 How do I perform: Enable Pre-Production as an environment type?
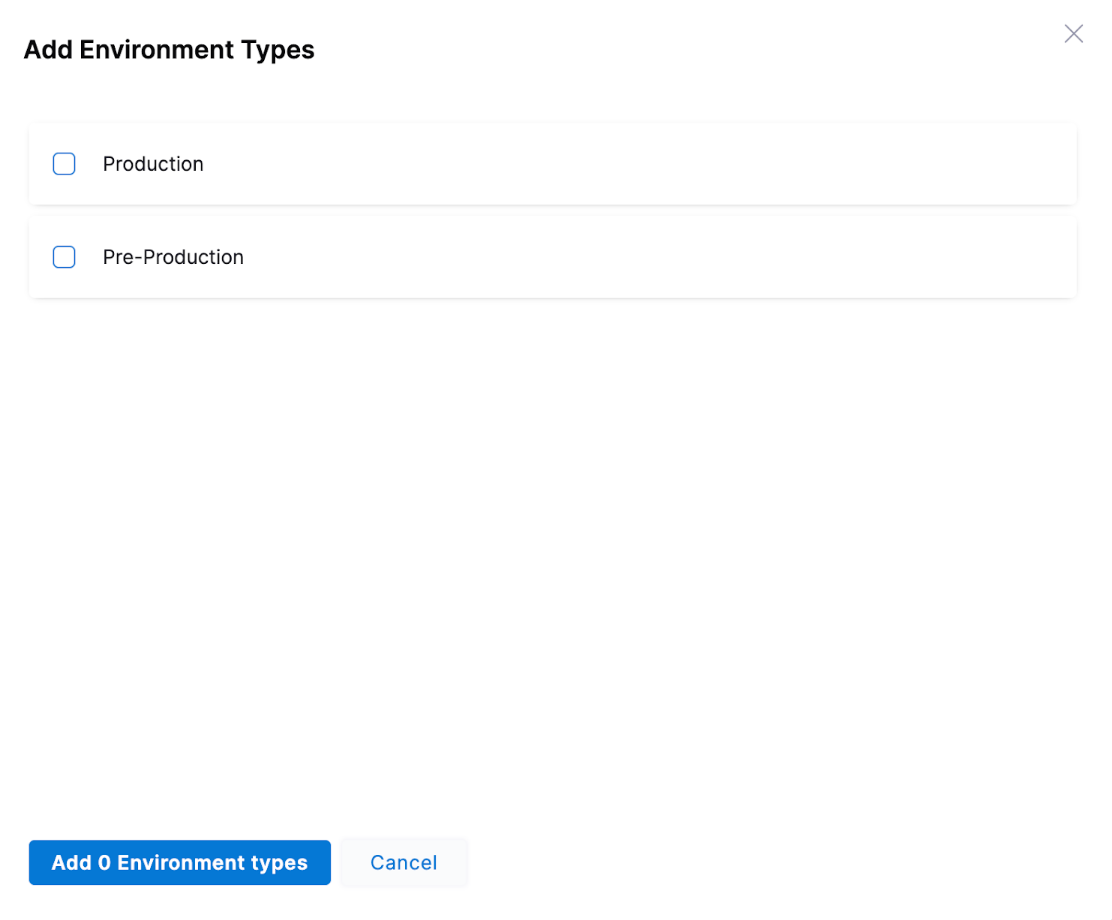64,257
